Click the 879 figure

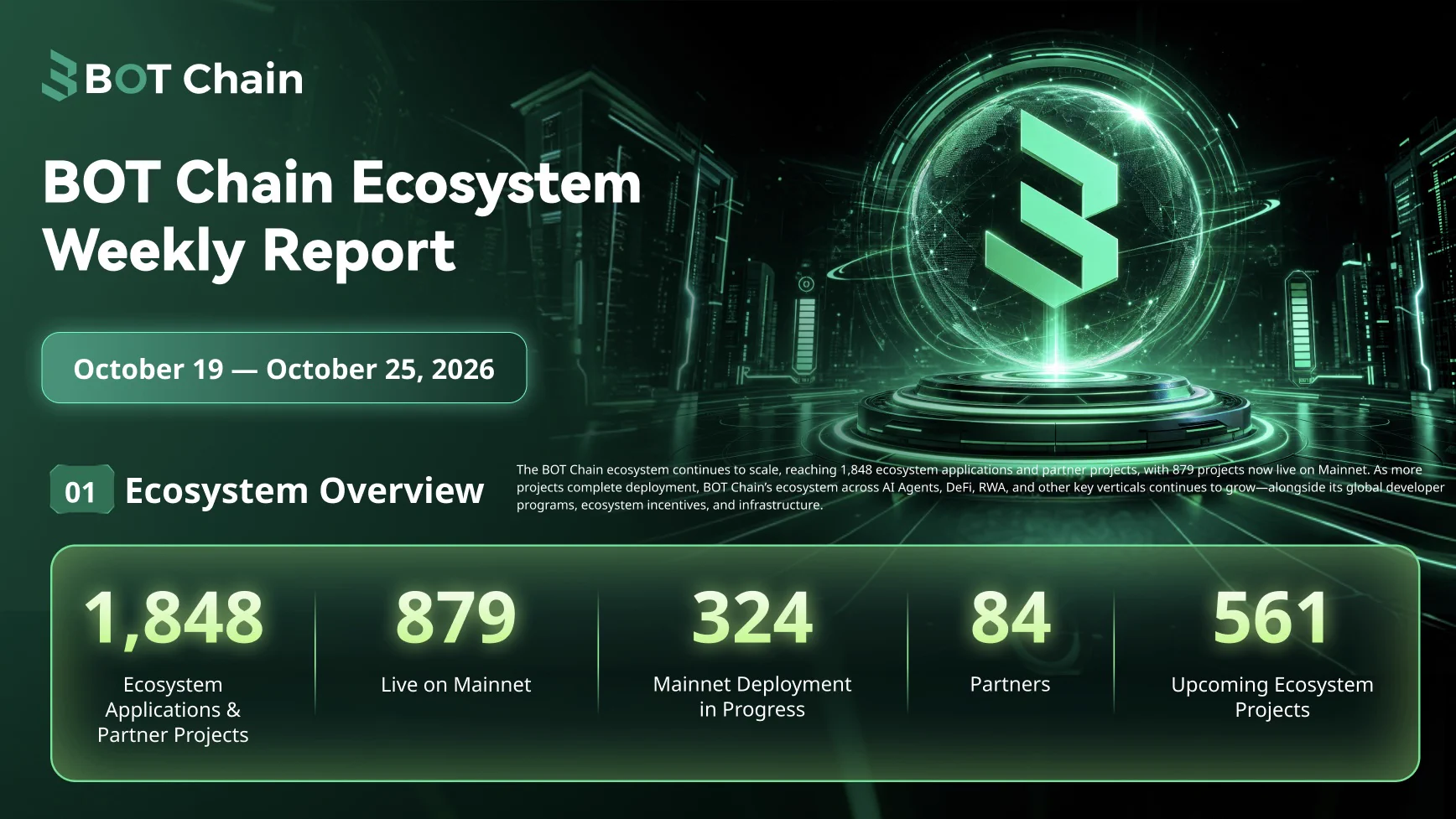tap(455, 618)
